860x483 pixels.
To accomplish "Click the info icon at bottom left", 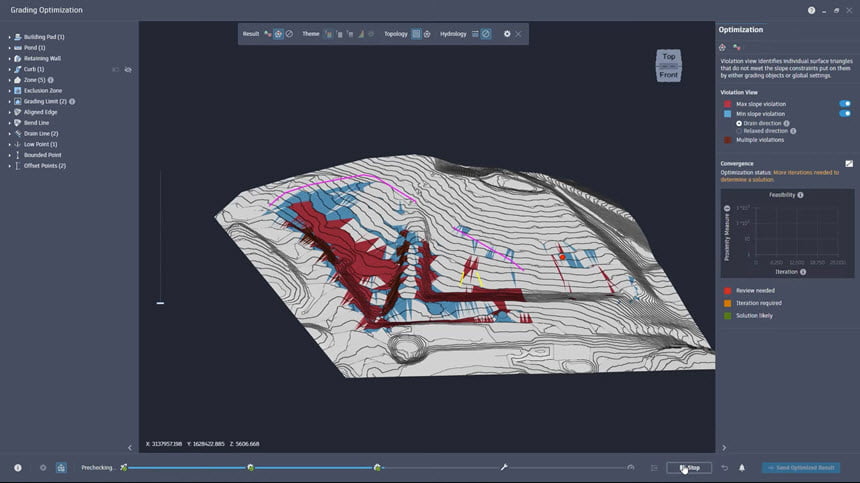I will (x=18, y=468).
